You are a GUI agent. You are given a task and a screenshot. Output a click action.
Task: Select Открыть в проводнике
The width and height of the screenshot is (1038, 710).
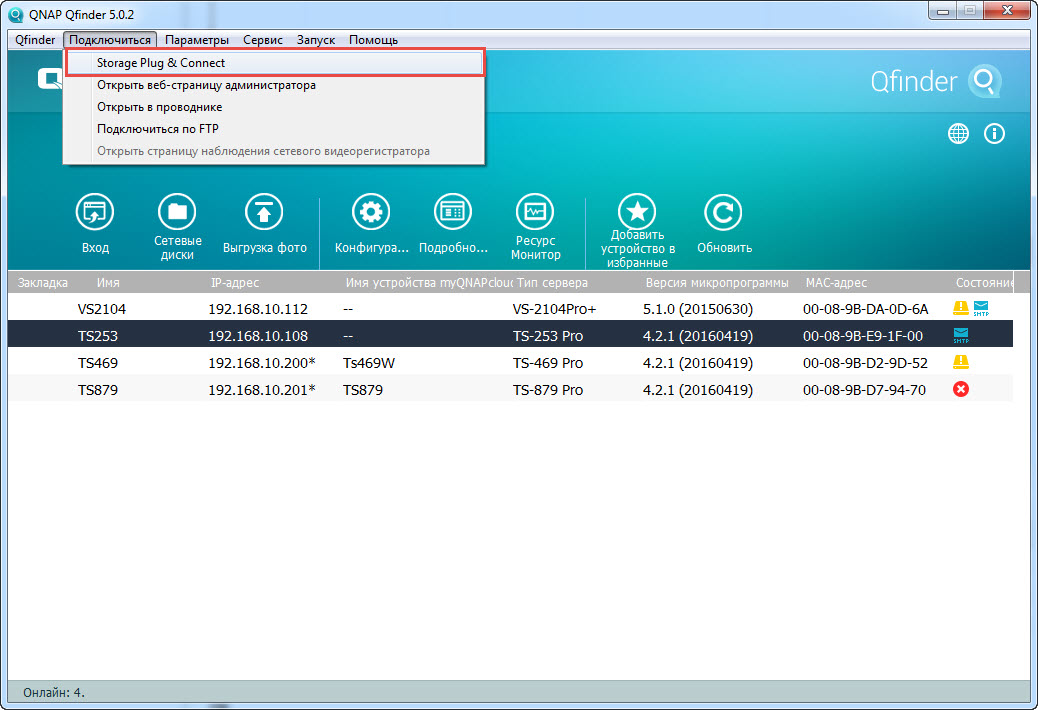click(x=275, y=107)
